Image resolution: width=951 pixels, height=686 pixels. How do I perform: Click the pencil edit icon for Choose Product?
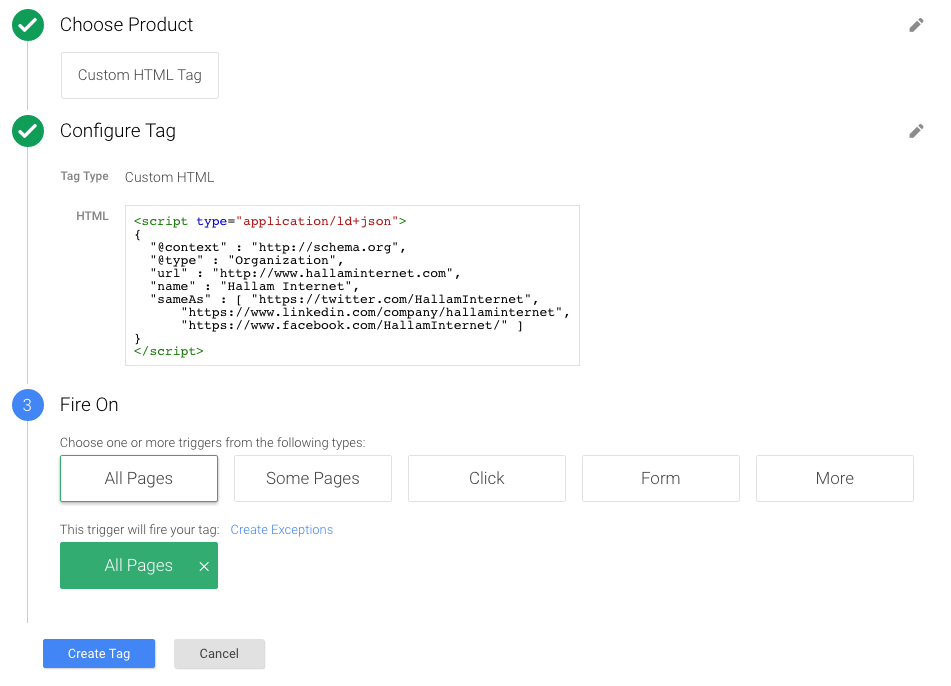(916, 25)
